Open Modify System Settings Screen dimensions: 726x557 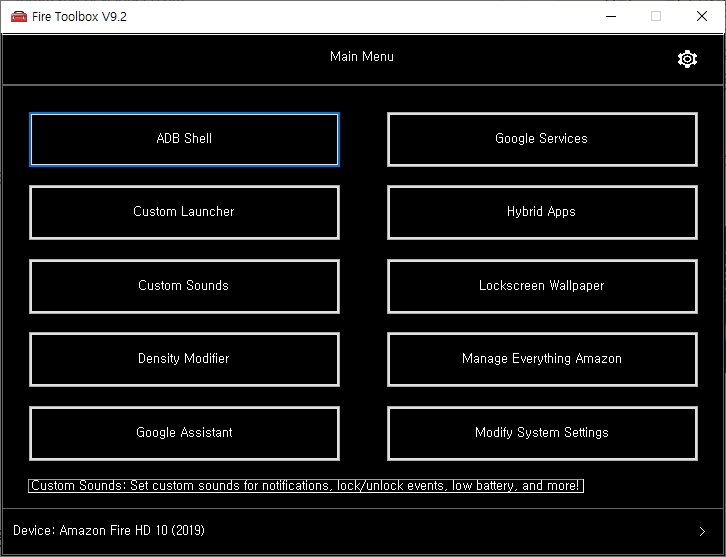point(542,433)
